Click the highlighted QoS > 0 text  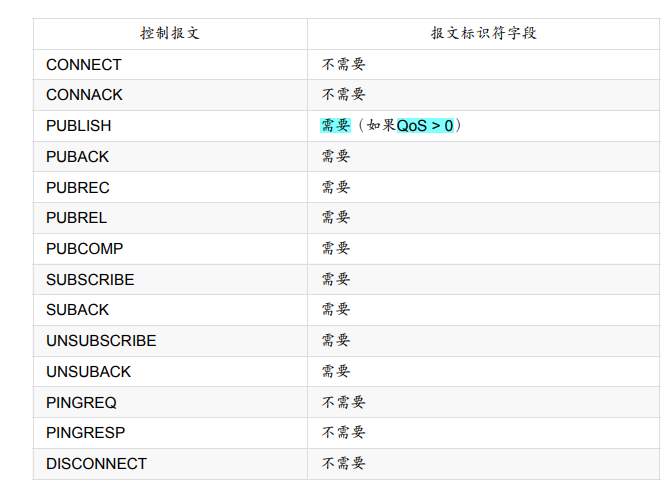[x=425, y=126]
